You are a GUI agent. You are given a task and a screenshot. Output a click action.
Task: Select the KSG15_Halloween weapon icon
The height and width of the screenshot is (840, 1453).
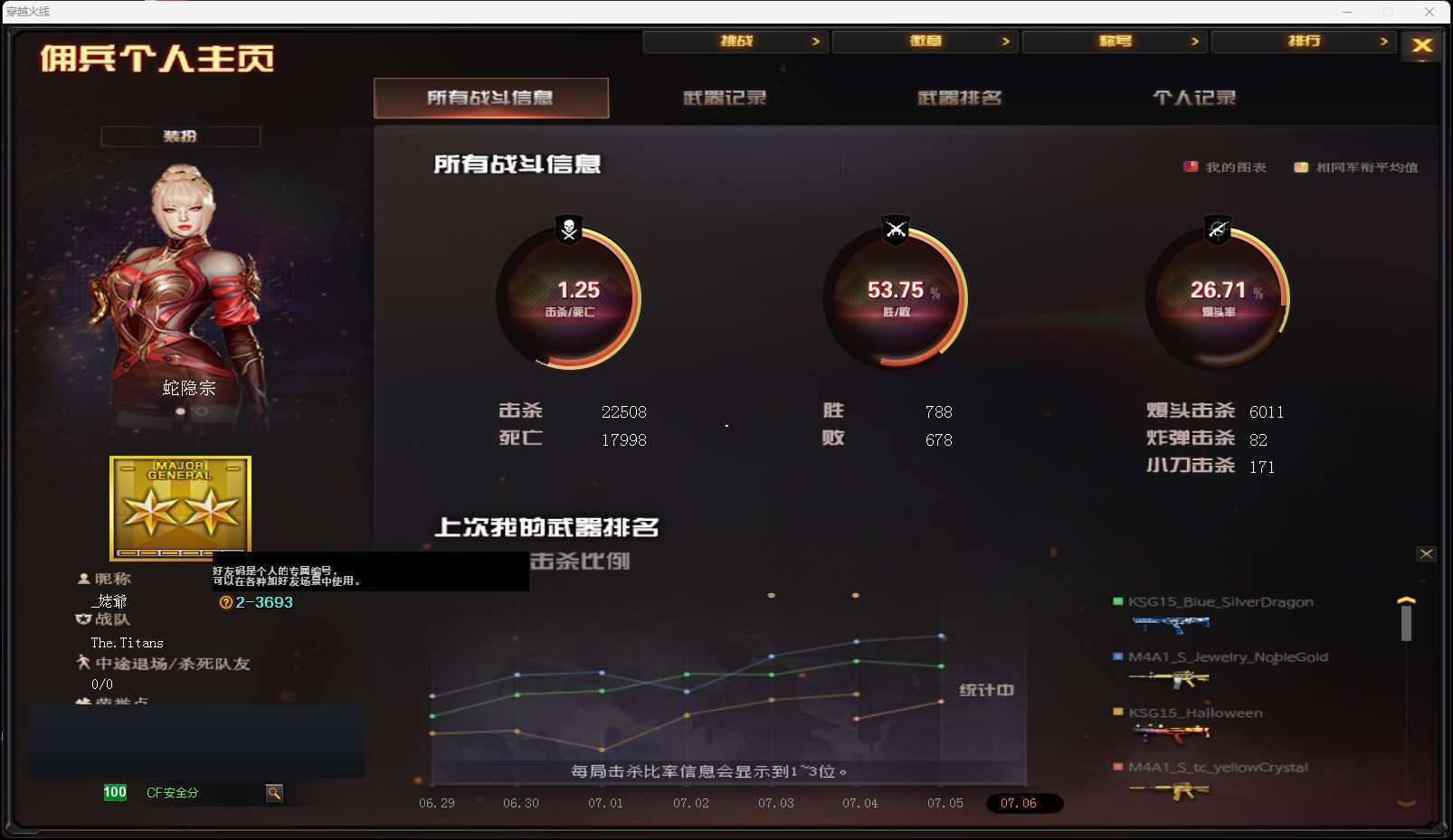1171,733
